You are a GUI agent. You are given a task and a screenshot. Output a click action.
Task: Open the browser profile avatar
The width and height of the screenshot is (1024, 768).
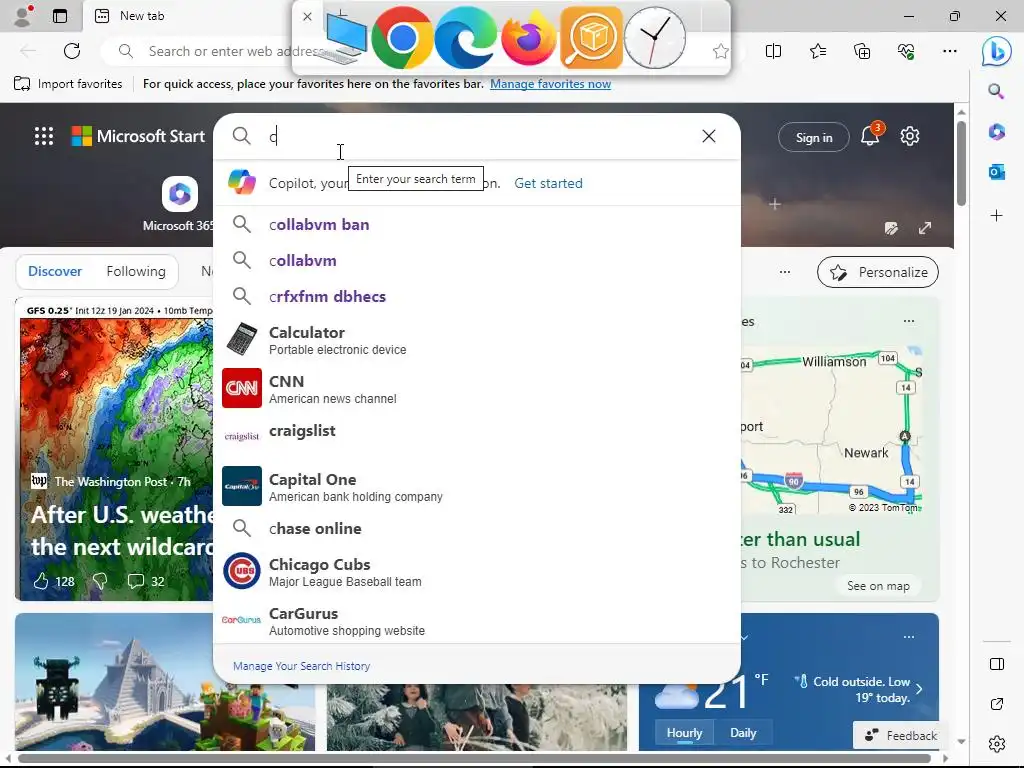pos(23,16)
